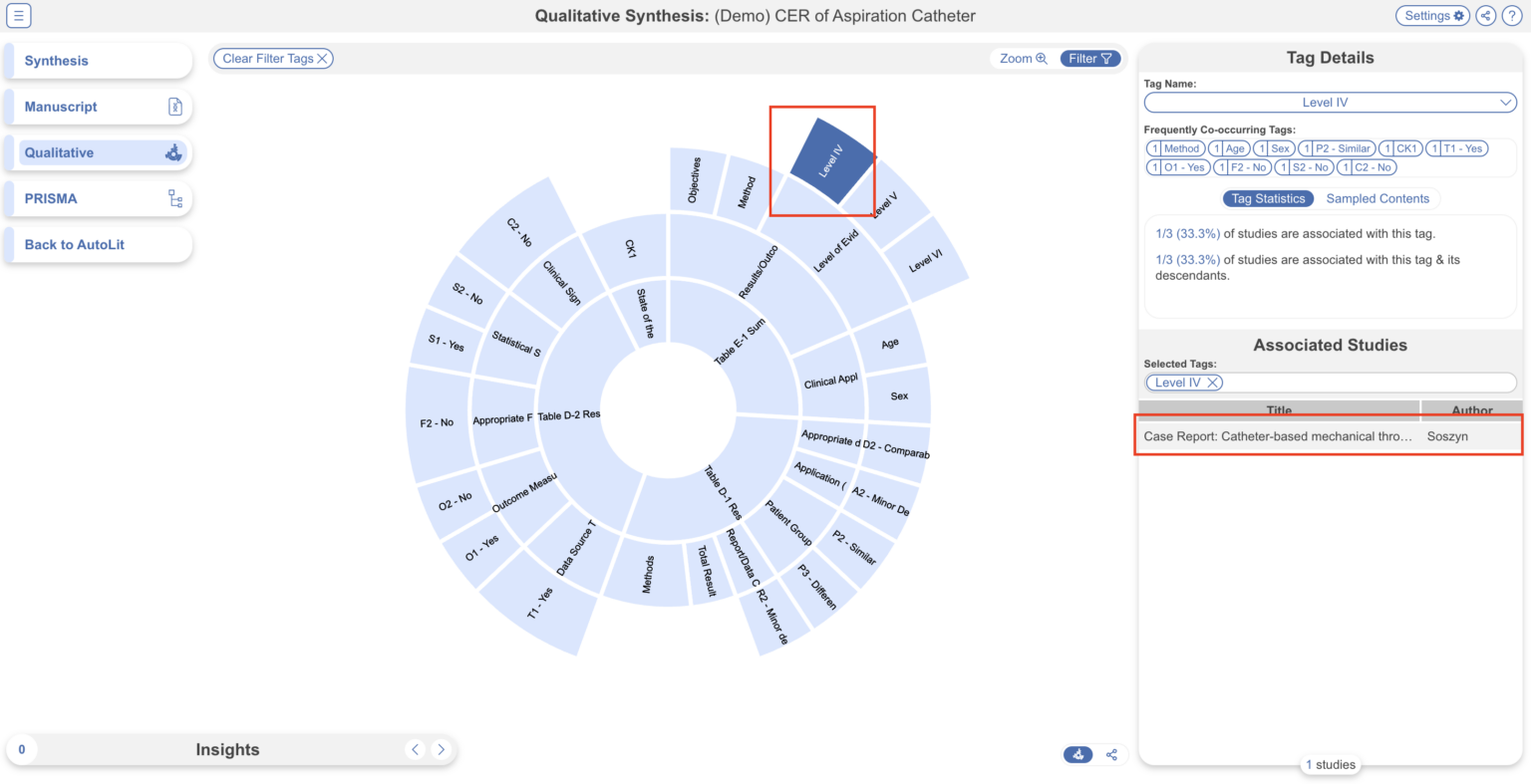This screenshot has width=1531, height=784.
Task: Open Settings from the top-right button
Action: click(1432, 15)
